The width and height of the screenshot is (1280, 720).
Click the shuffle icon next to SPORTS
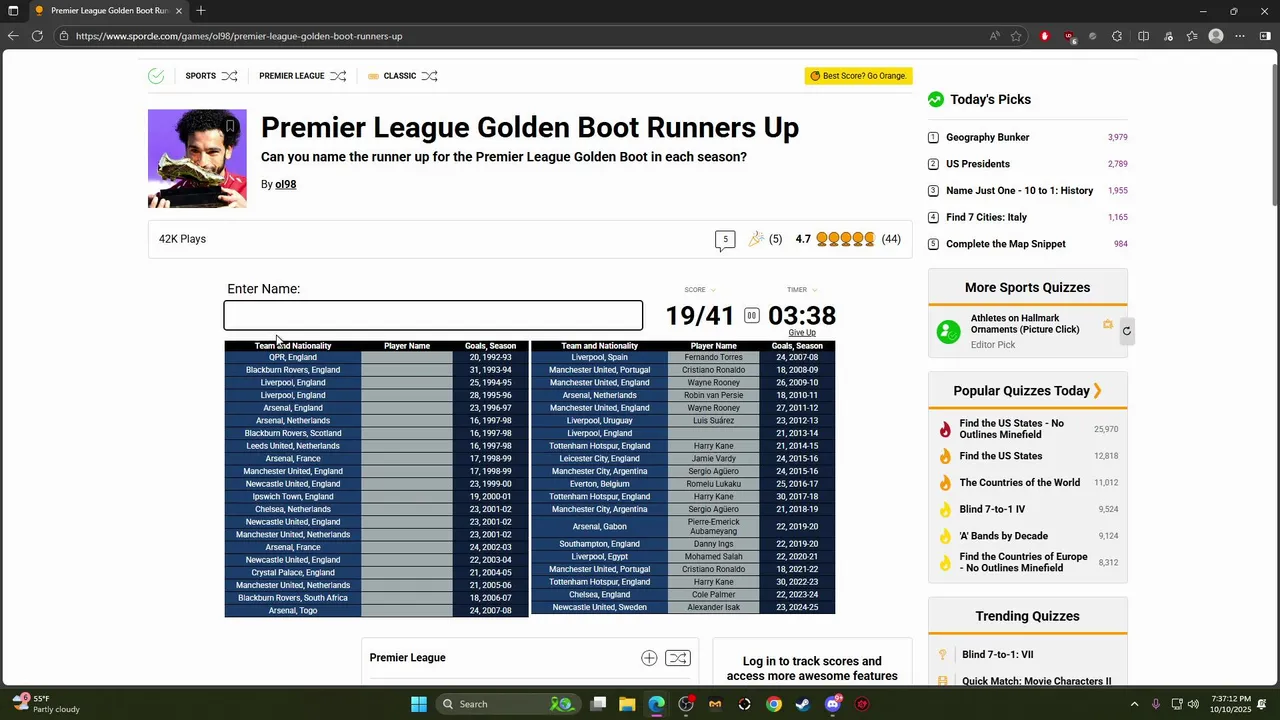pyautogui.click(x=229, y=76)
